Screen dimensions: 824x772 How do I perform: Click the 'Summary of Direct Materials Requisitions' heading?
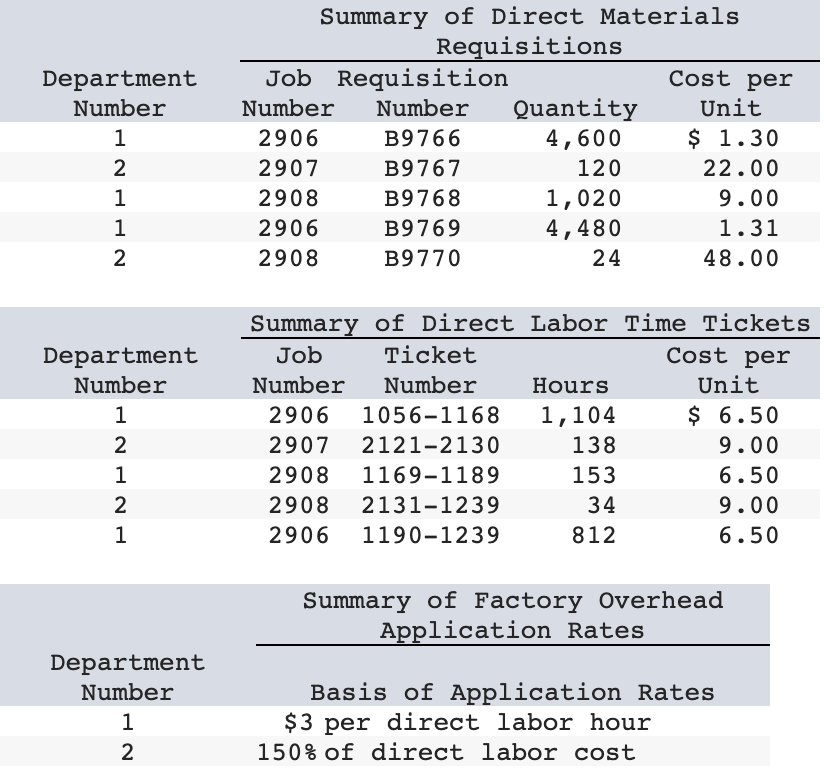tap(529, 32)
